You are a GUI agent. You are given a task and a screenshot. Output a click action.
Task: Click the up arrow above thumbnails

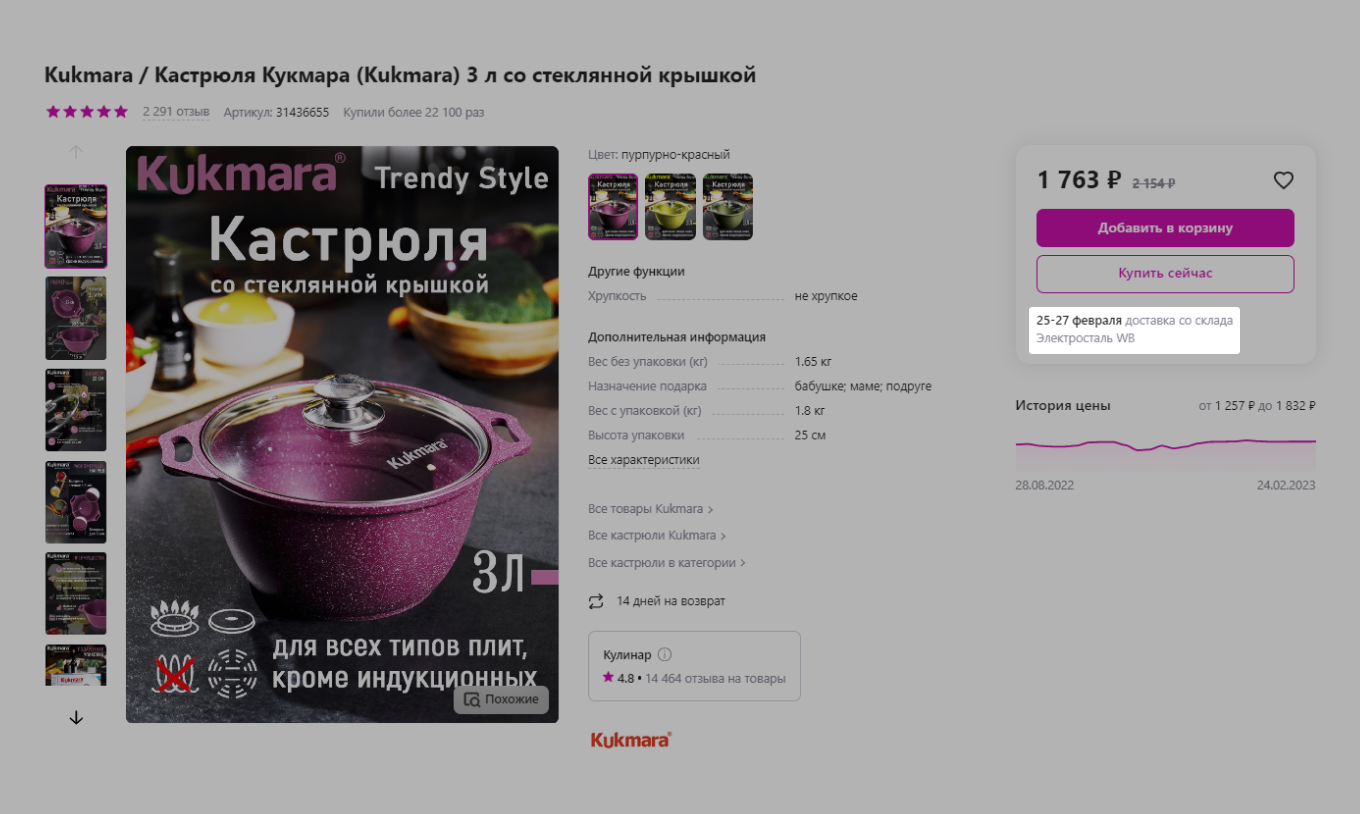[76, 152]
